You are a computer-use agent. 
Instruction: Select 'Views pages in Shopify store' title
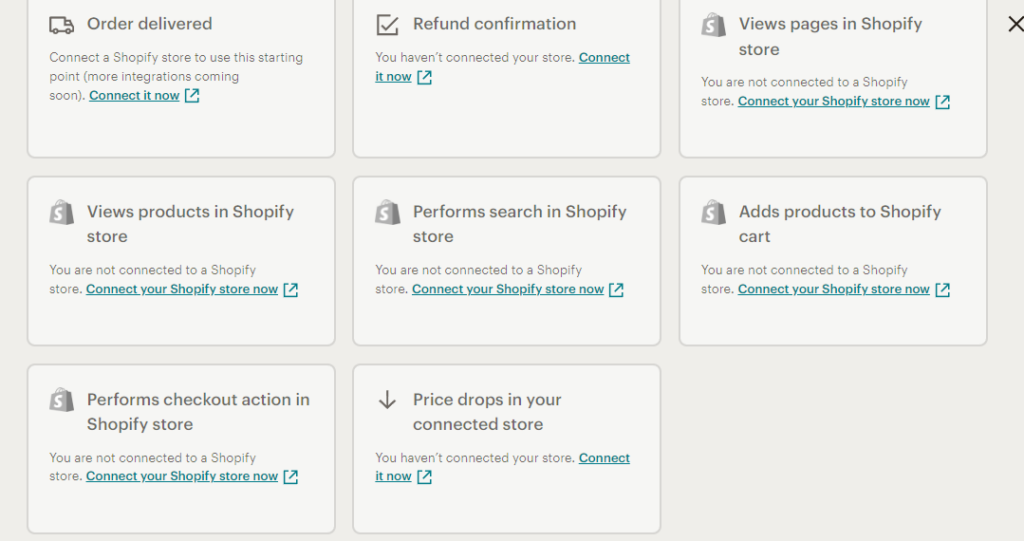[830, 37]
